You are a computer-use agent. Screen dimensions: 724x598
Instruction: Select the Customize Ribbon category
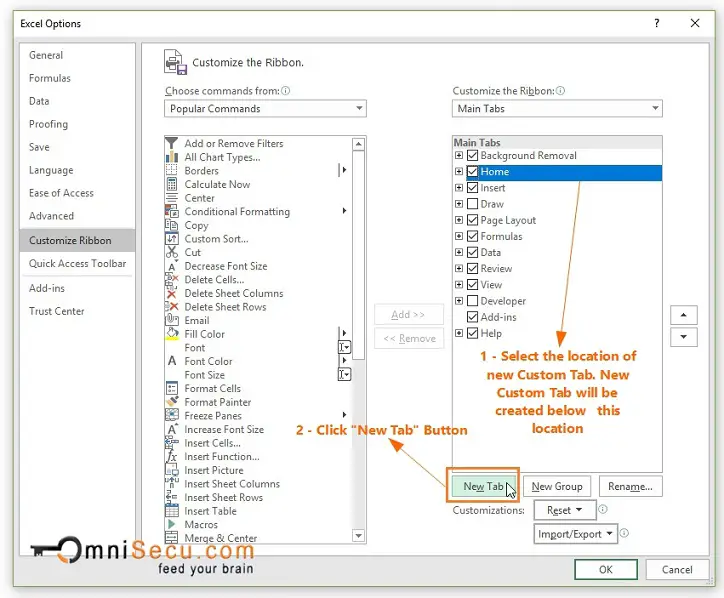click(77, 240)
